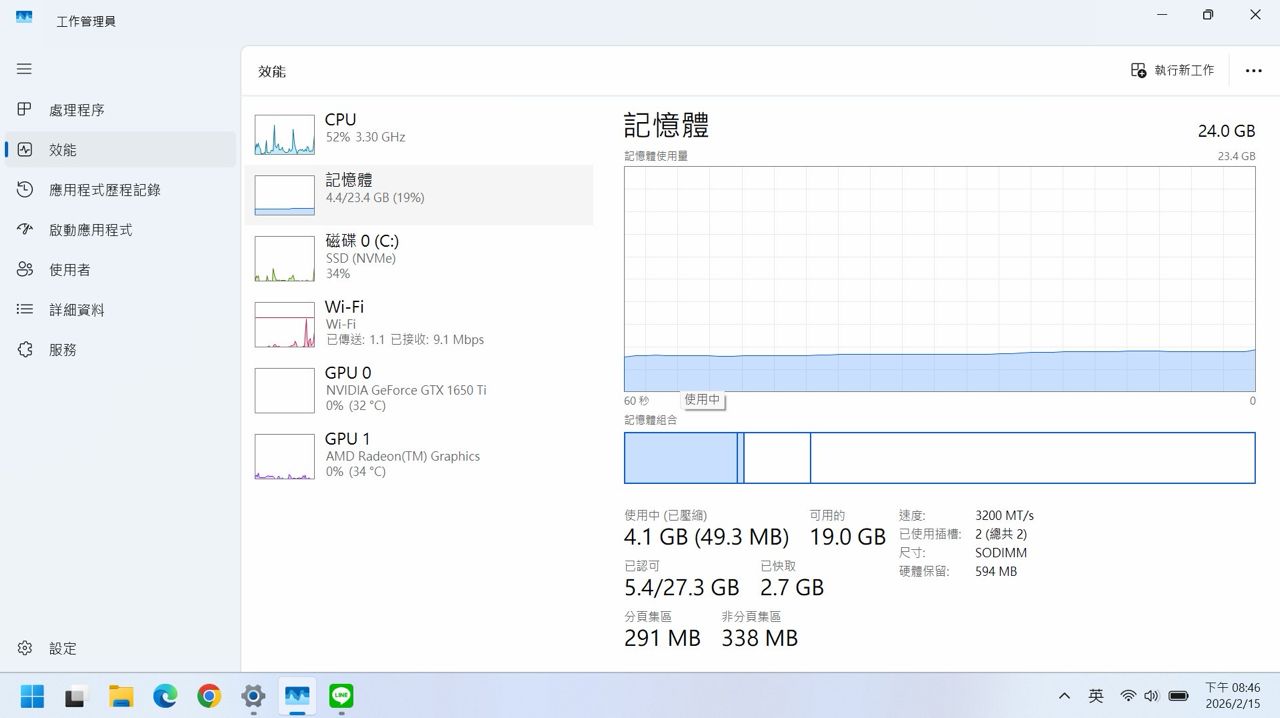This screenshot has width=1280, height=718.
Task: Select 磁碟 0 (C:) disk item
Action: pyautogui.click(x=418, y=258)
